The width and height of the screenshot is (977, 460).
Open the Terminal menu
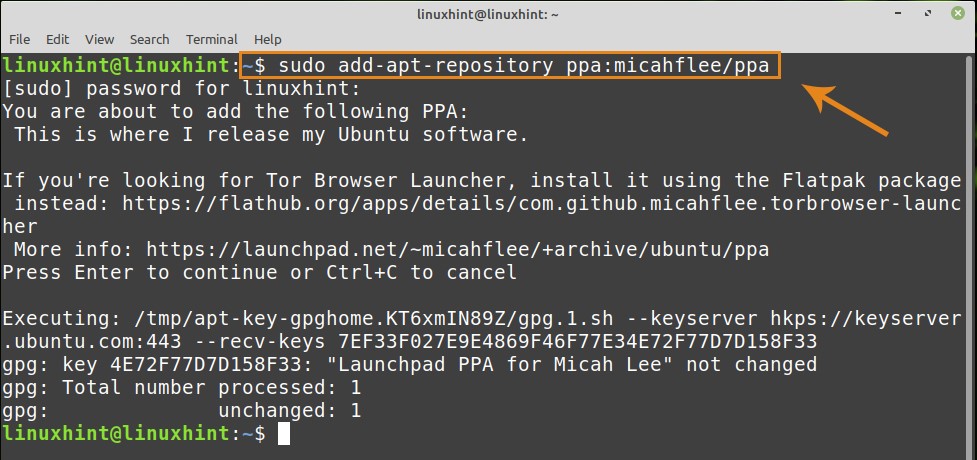(211, 39)
